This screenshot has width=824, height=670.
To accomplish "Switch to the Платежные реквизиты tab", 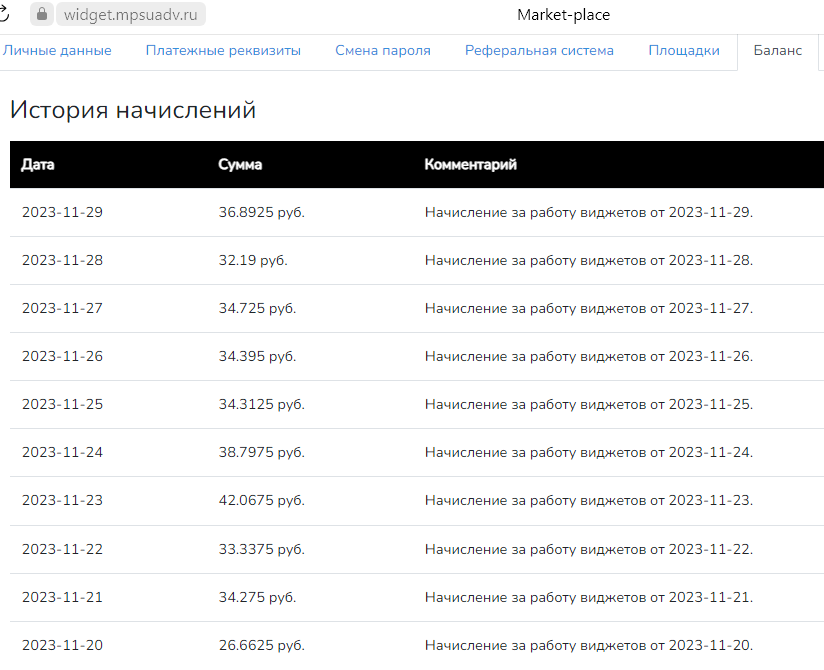I will (223, 51).
